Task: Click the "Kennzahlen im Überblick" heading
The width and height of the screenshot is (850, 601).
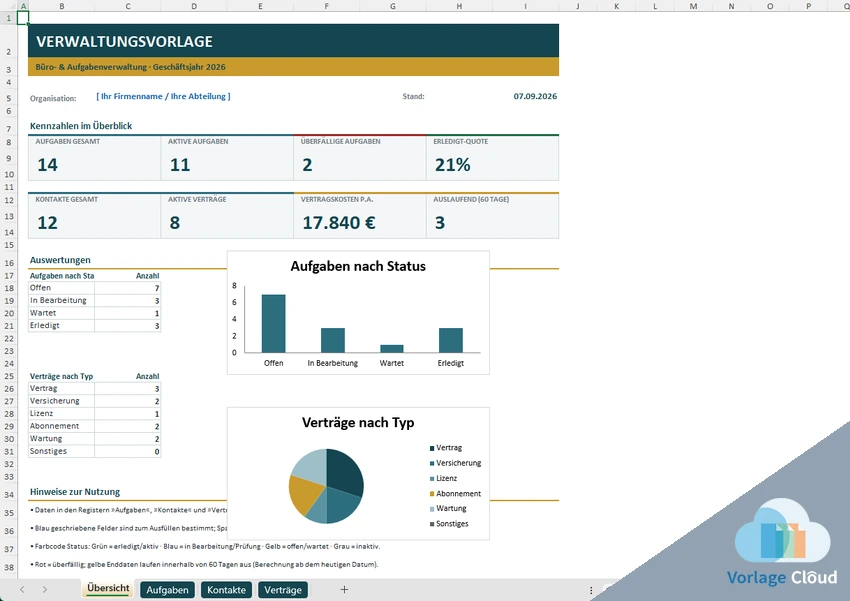Action: [x=81, y=126]
